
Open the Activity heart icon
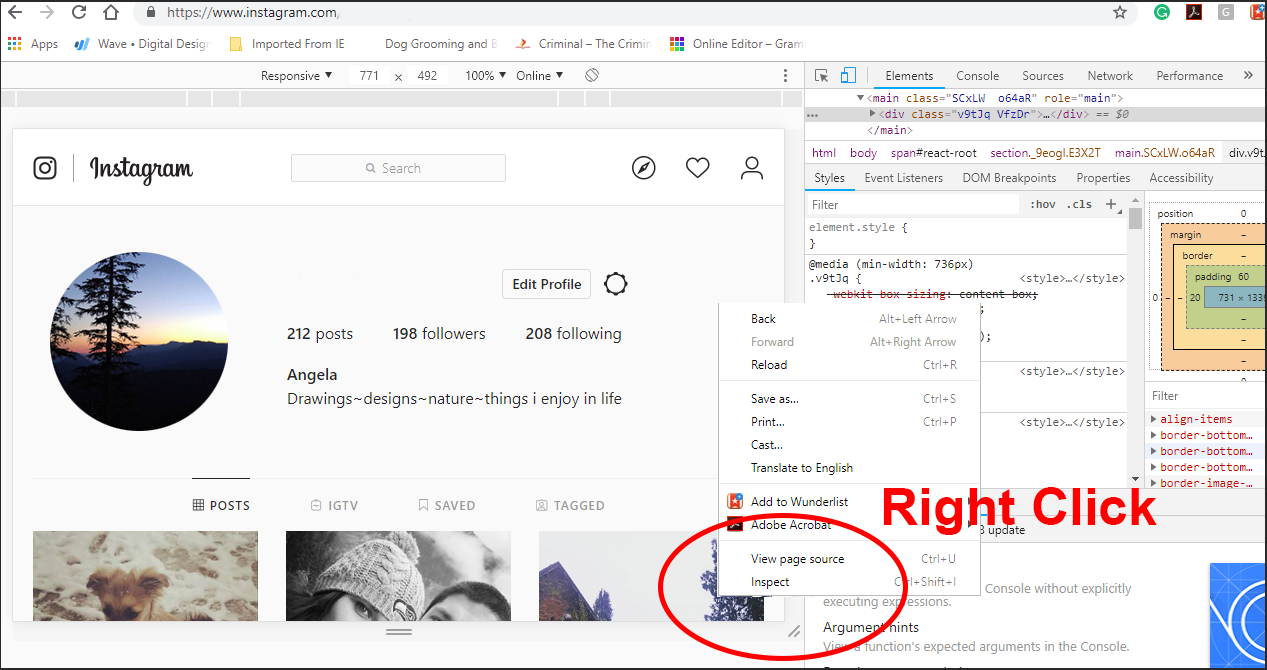697,168
